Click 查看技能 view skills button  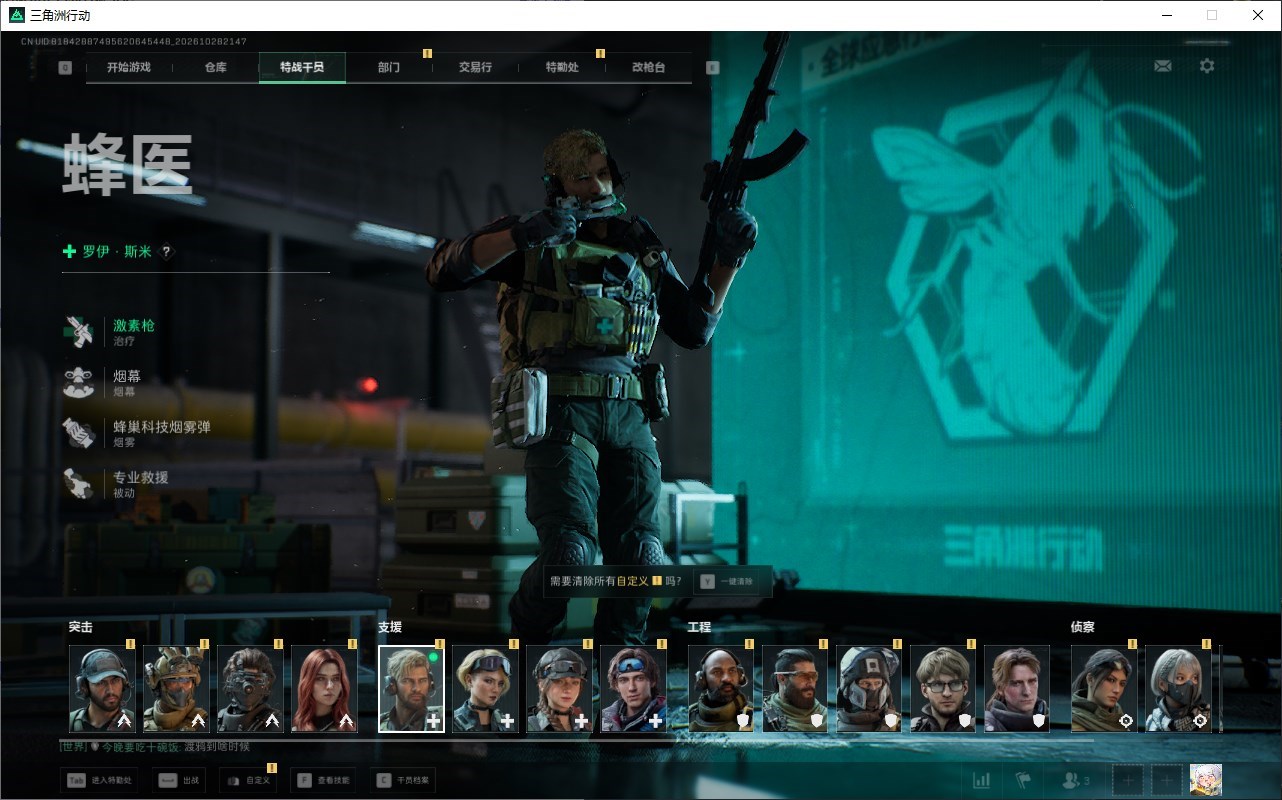tap(323, 780)
